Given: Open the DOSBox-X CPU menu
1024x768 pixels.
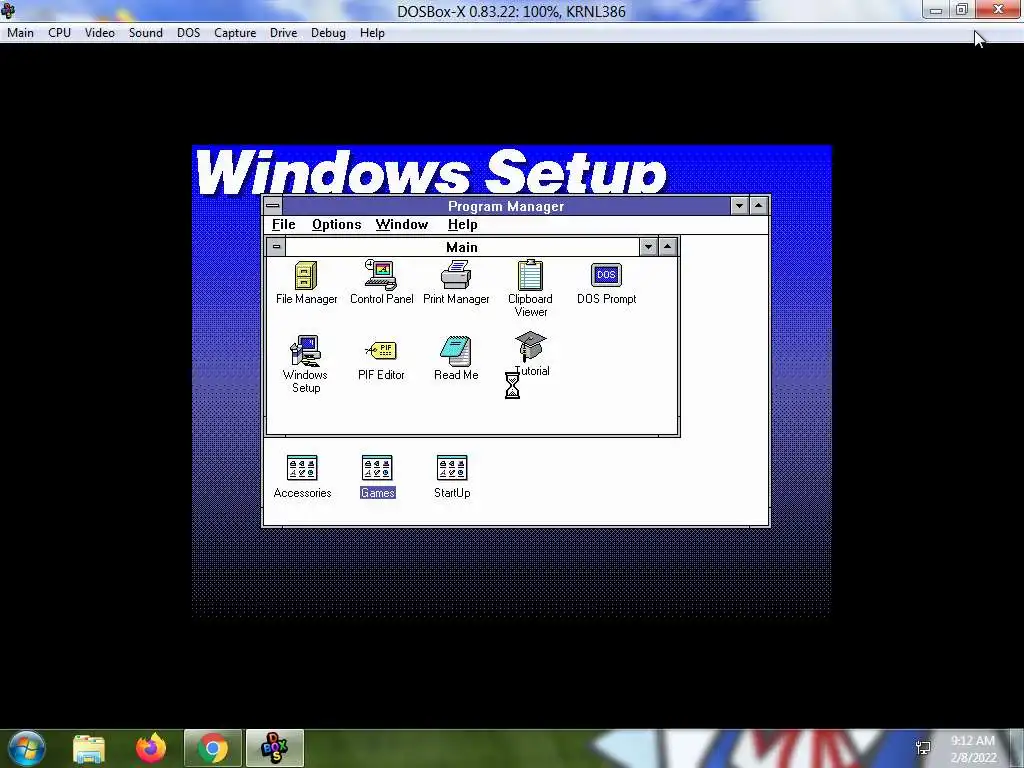Looking at the screenshot, I should click(x=59, y=33).
